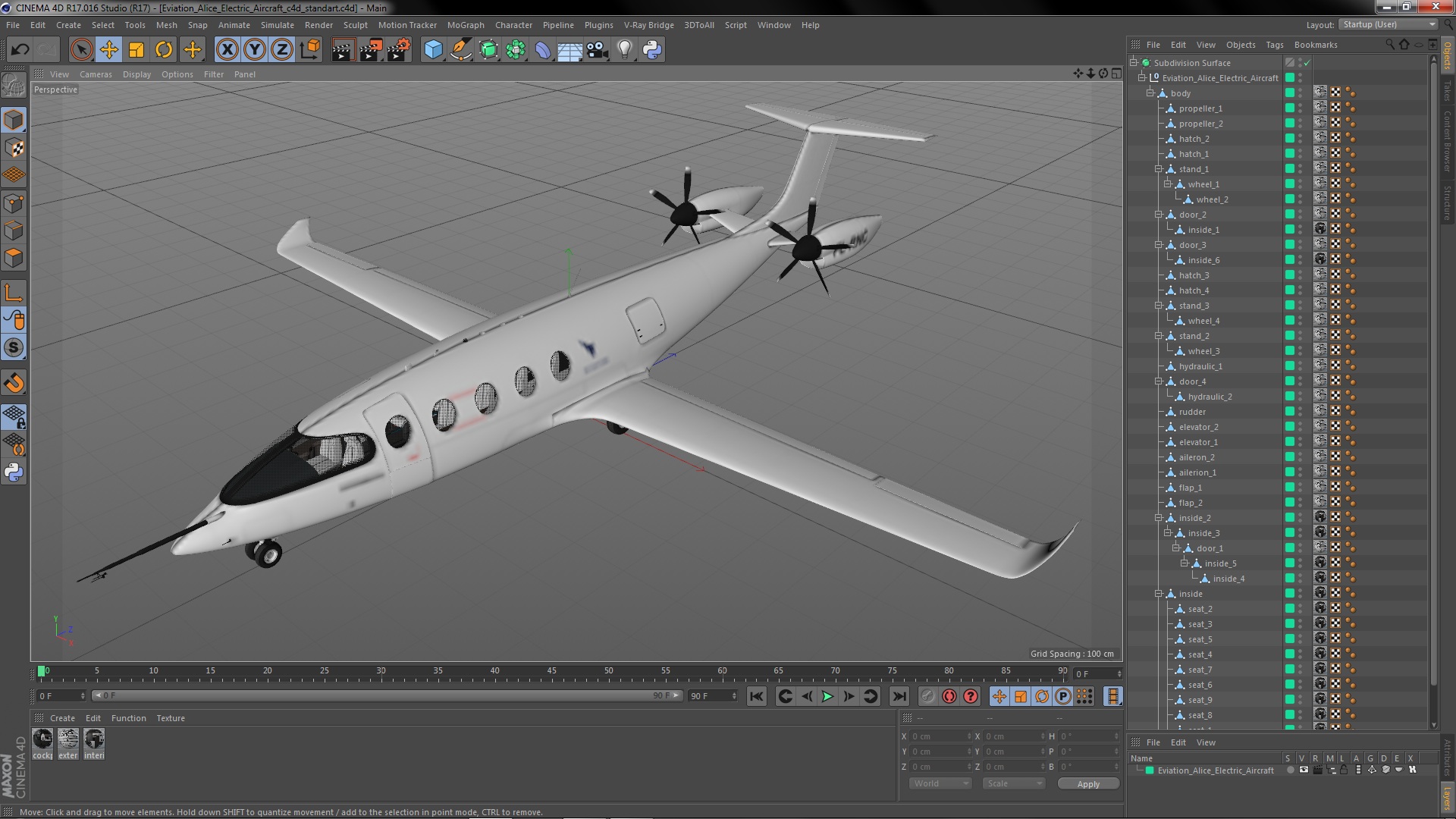The image size is (1456, 819).
Task: Switch to Make Editable mode icon
Action: (14, 85)
